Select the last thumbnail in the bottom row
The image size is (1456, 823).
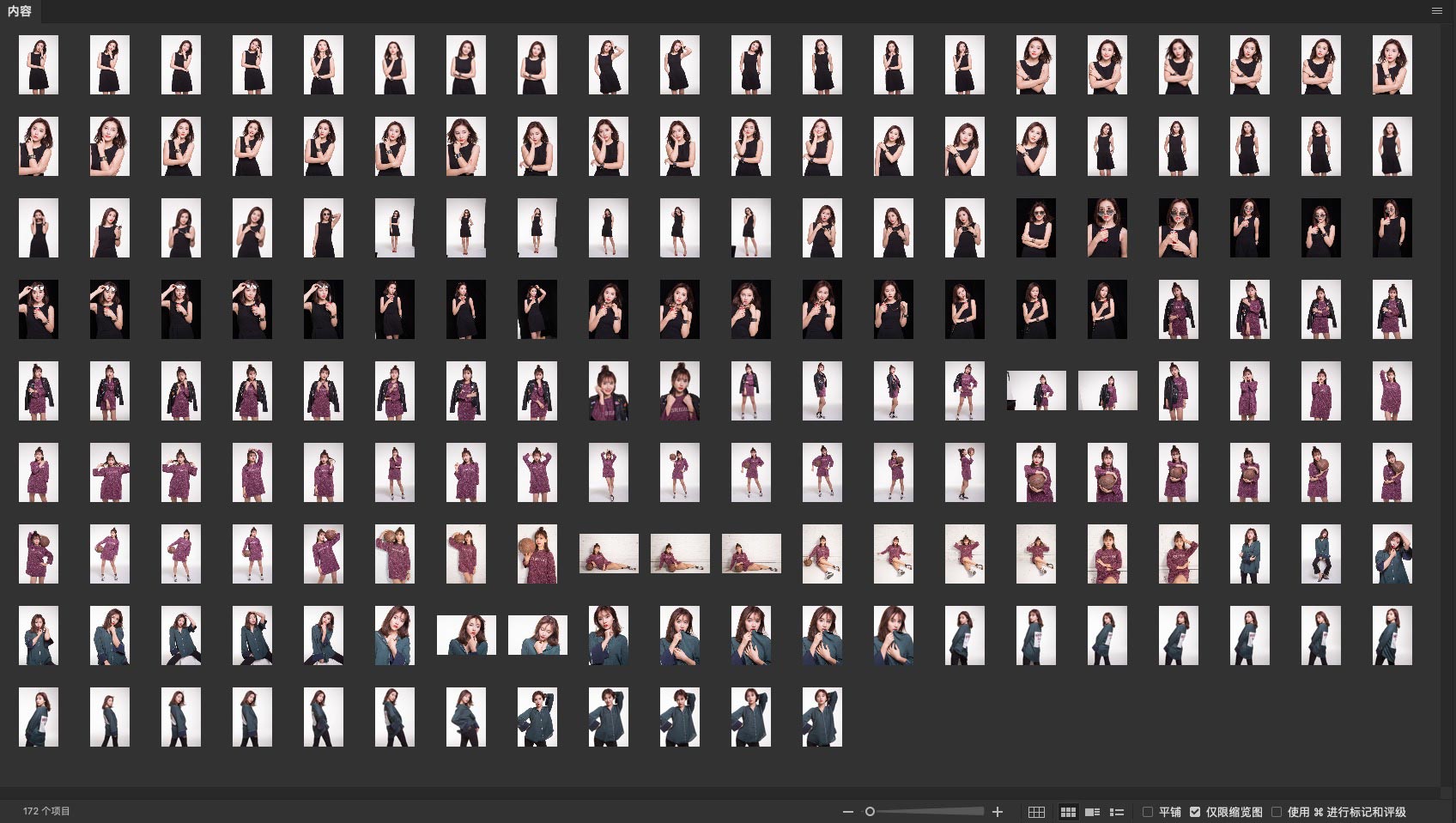point(822,717)
